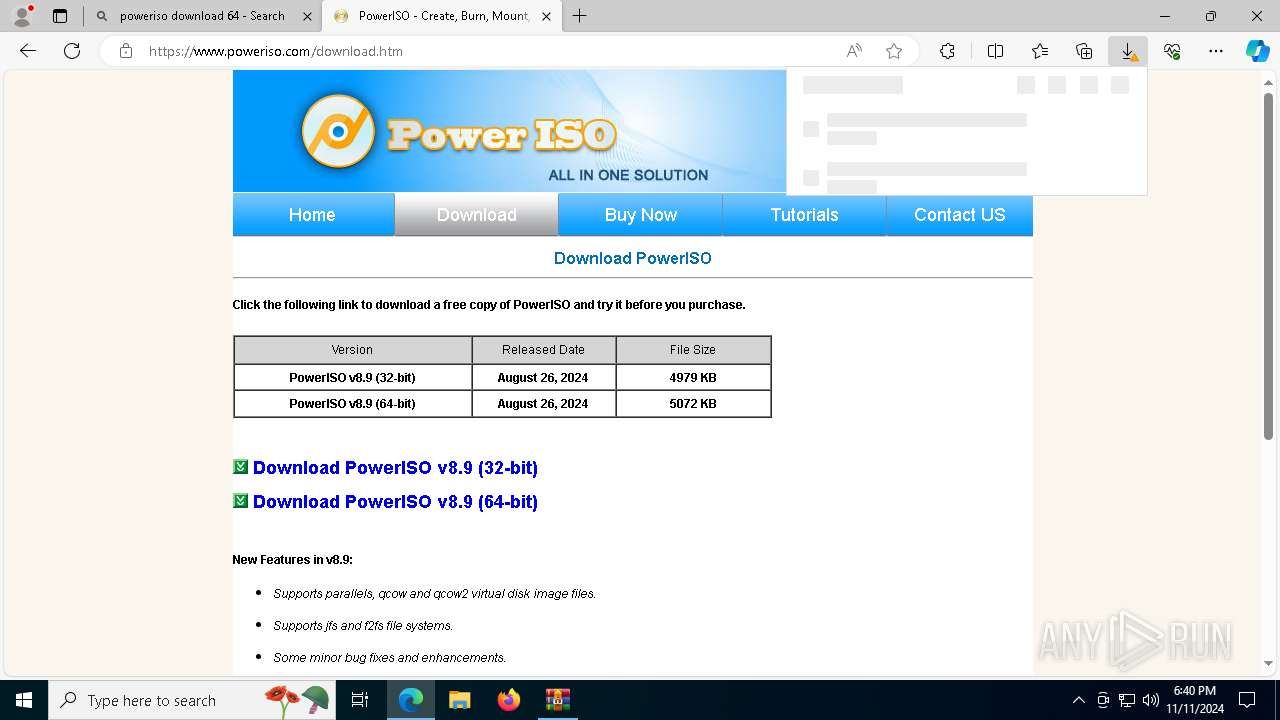The image size is (1280, 720).
Task: Open Microsoft Edge from the taskbar
Action: click(411, 700)
